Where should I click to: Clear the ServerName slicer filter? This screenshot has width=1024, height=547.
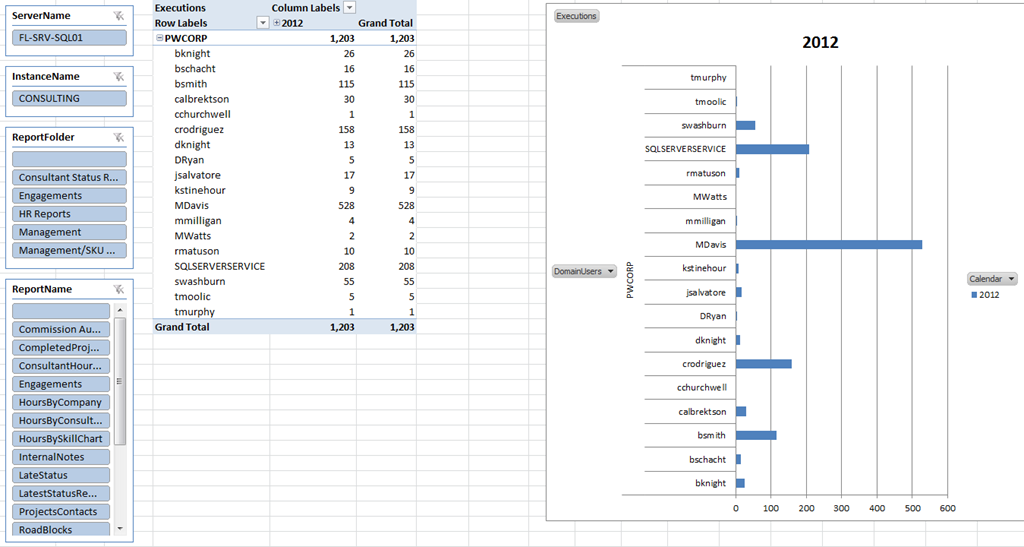tap(119, 16)
